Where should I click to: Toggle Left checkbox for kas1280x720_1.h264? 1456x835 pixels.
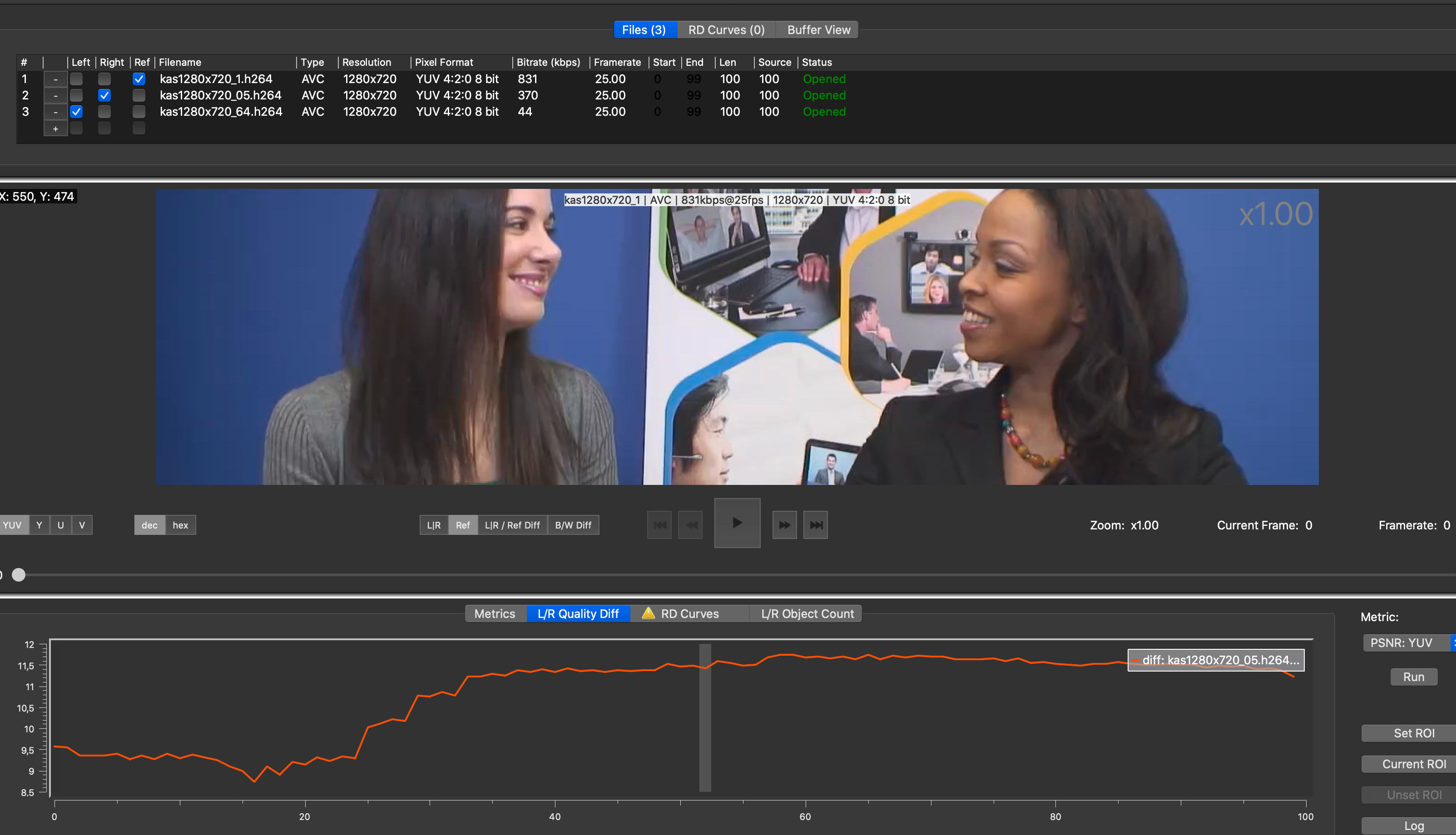76,79
